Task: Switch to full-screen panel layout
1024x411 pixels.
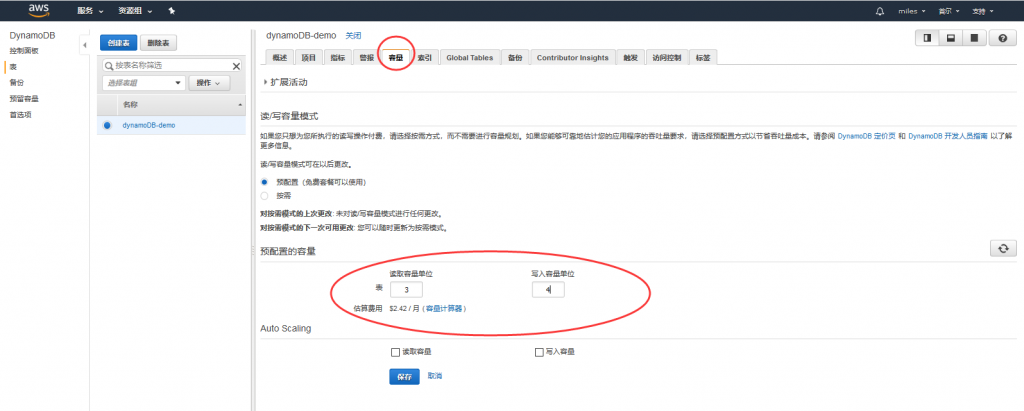Action: [x=974, y=39]
